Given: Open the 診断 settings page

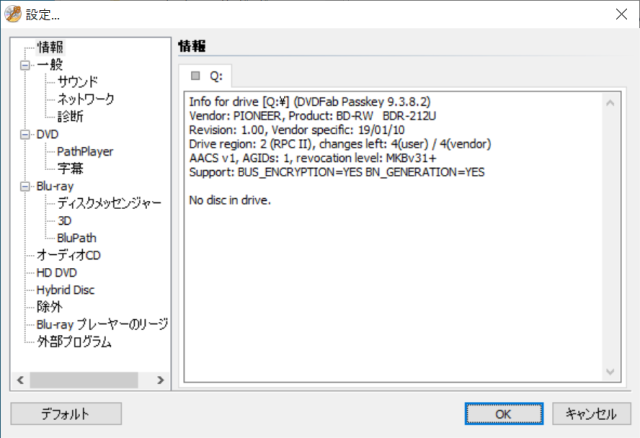Looking at the screenshot, I should [x=70, y=117].
